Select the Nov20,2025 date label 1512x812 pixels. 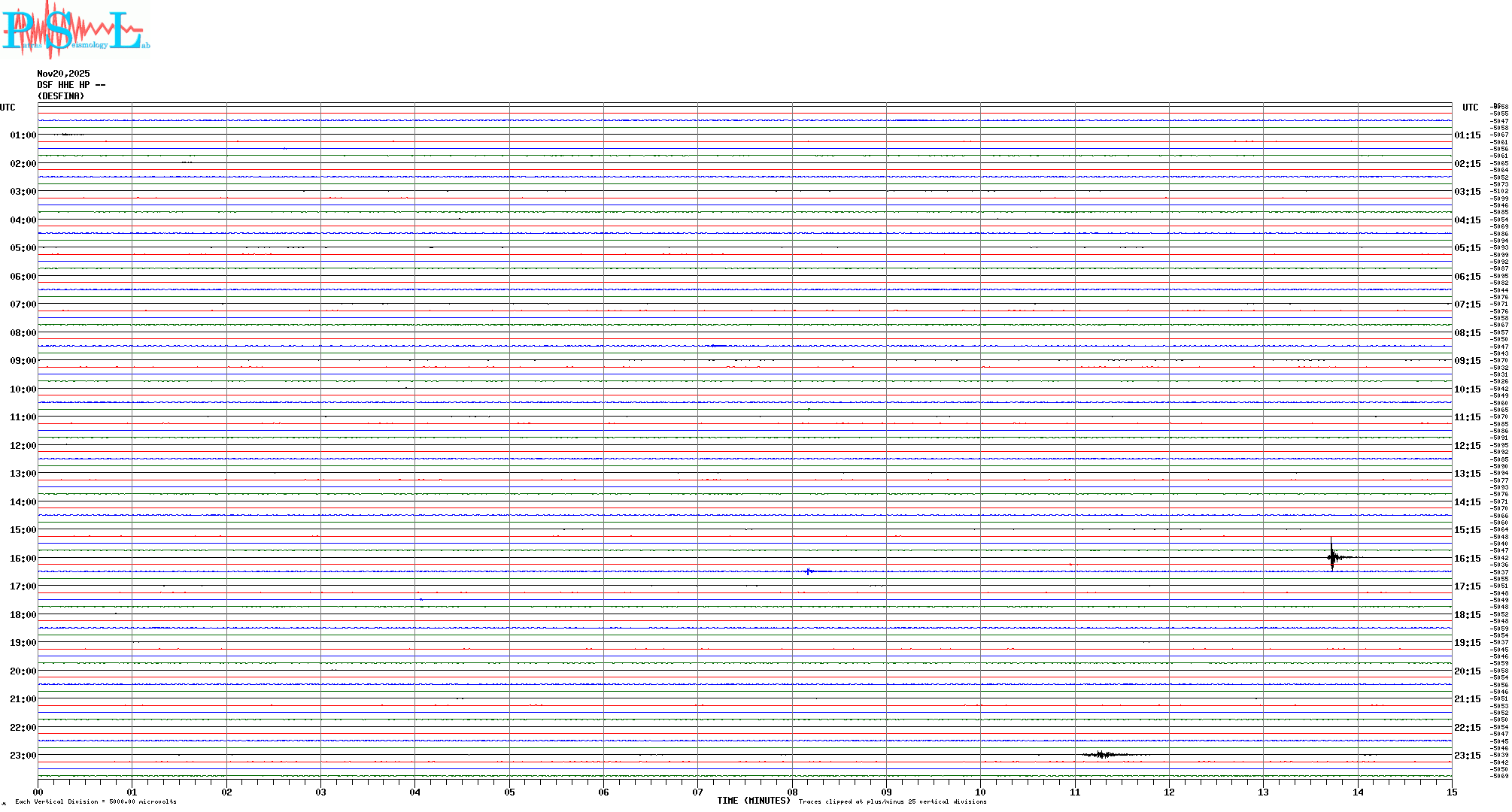tap(63, 74)
